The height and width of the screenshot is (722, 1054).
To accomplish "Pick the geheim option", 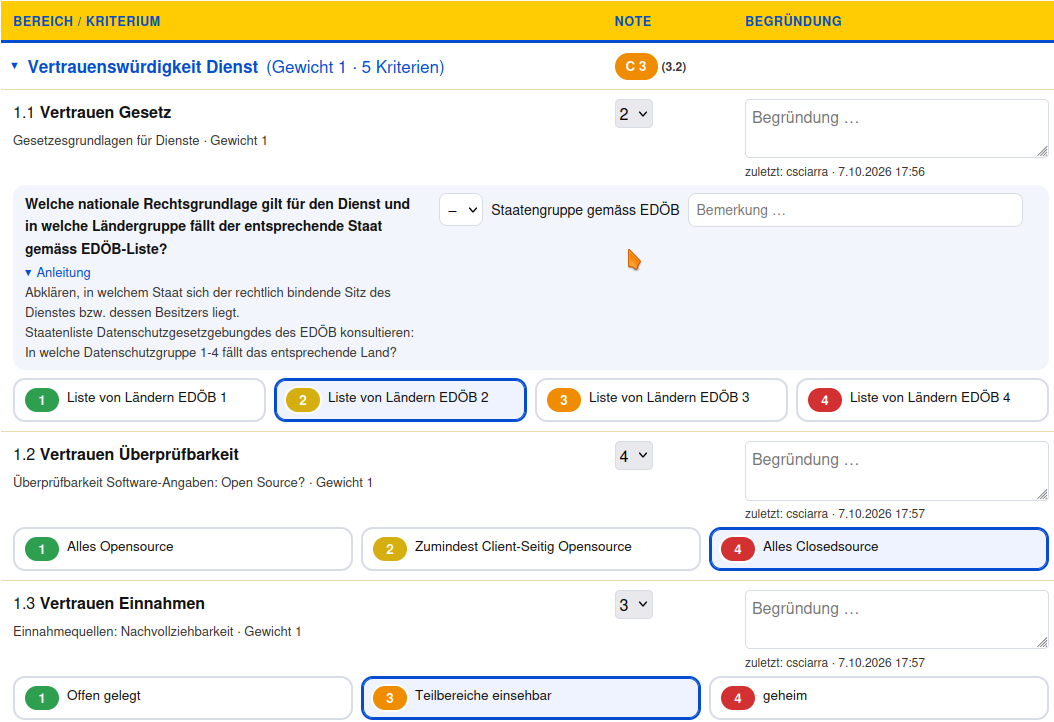I will coord(879,698).
